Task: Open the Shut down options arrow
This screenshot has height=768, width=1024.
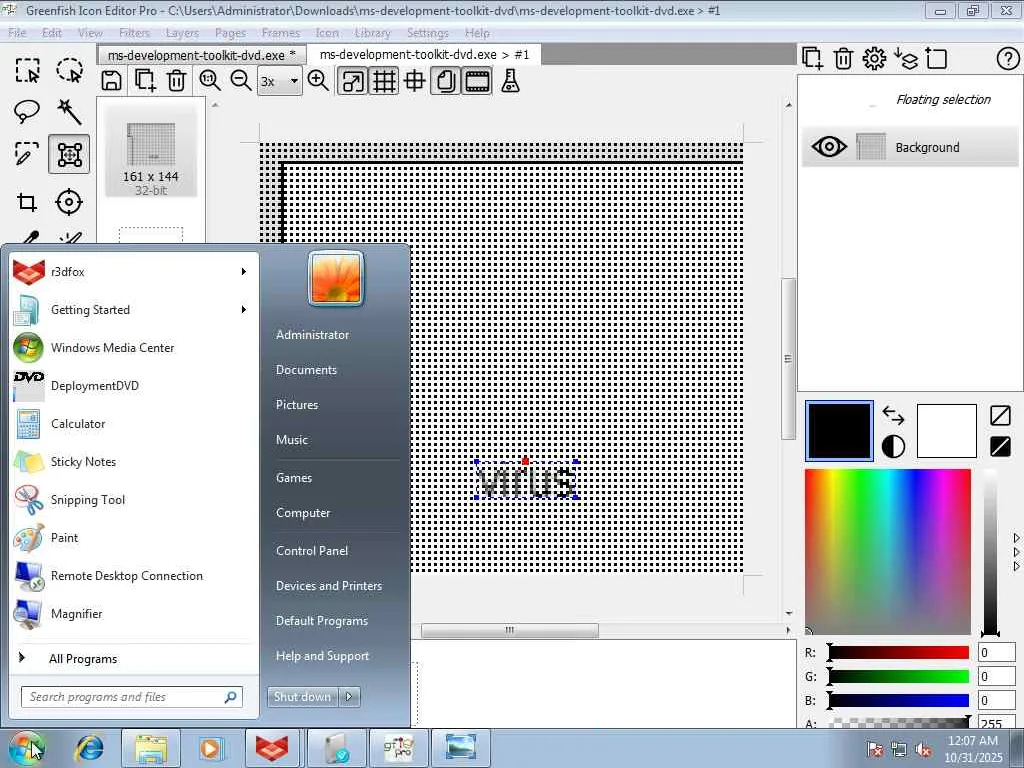Action: pos(349,697)
